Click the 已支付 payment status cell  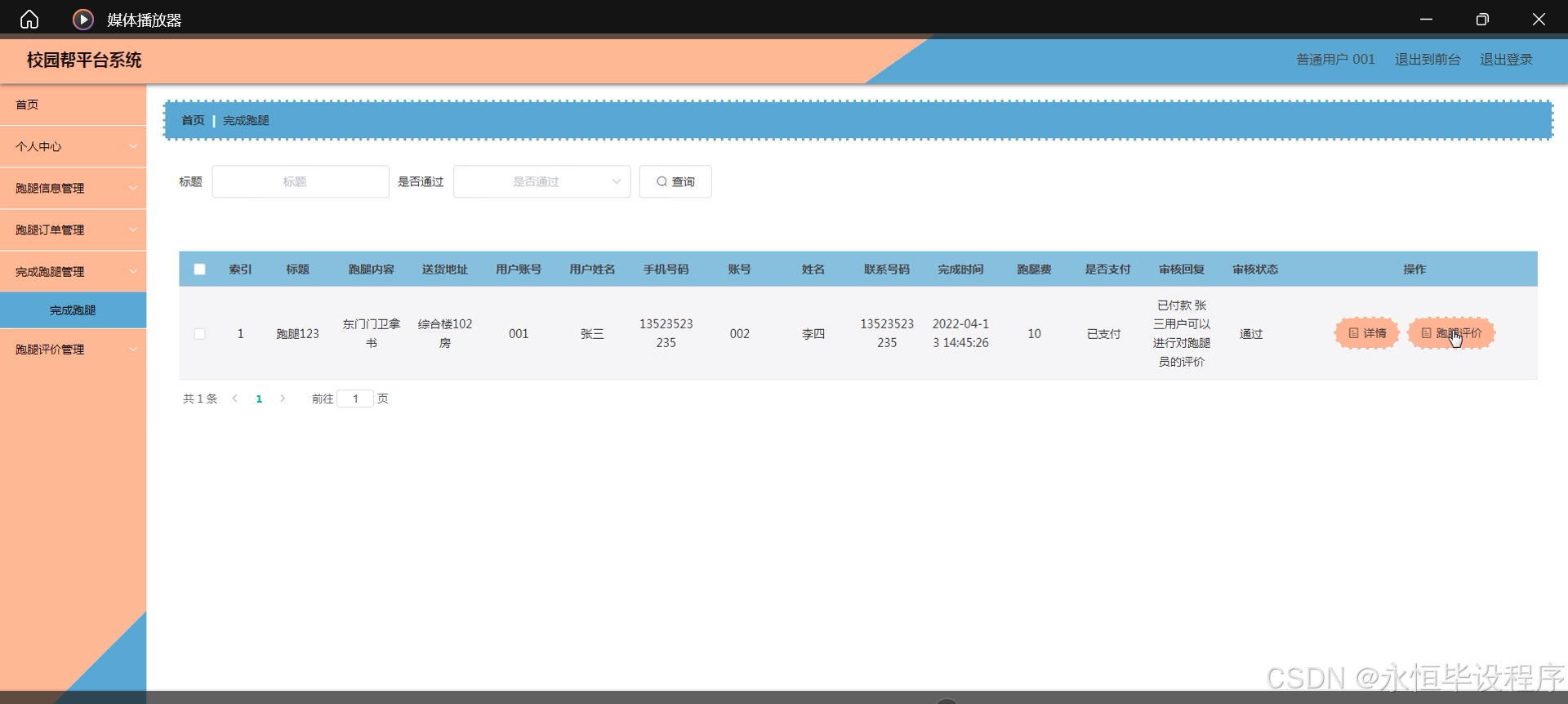click(x=1104, y=333)
